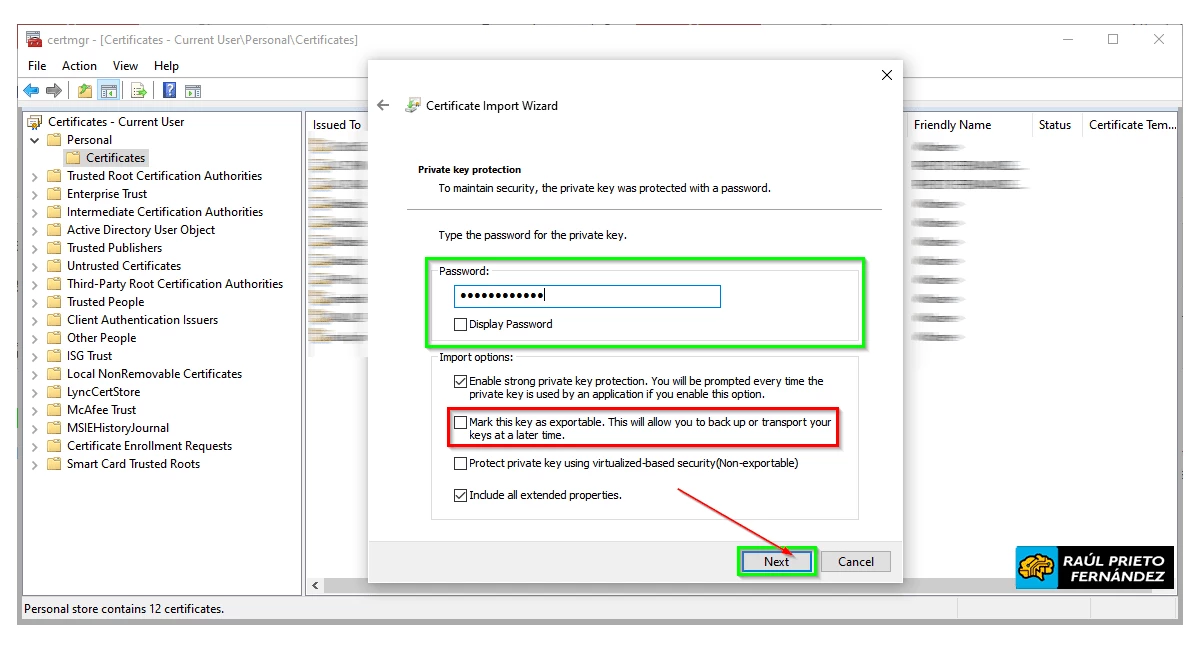Go back using the wizard's back arrow
1200x650 pixels.
pyautogui.click(x=383, y=105)
